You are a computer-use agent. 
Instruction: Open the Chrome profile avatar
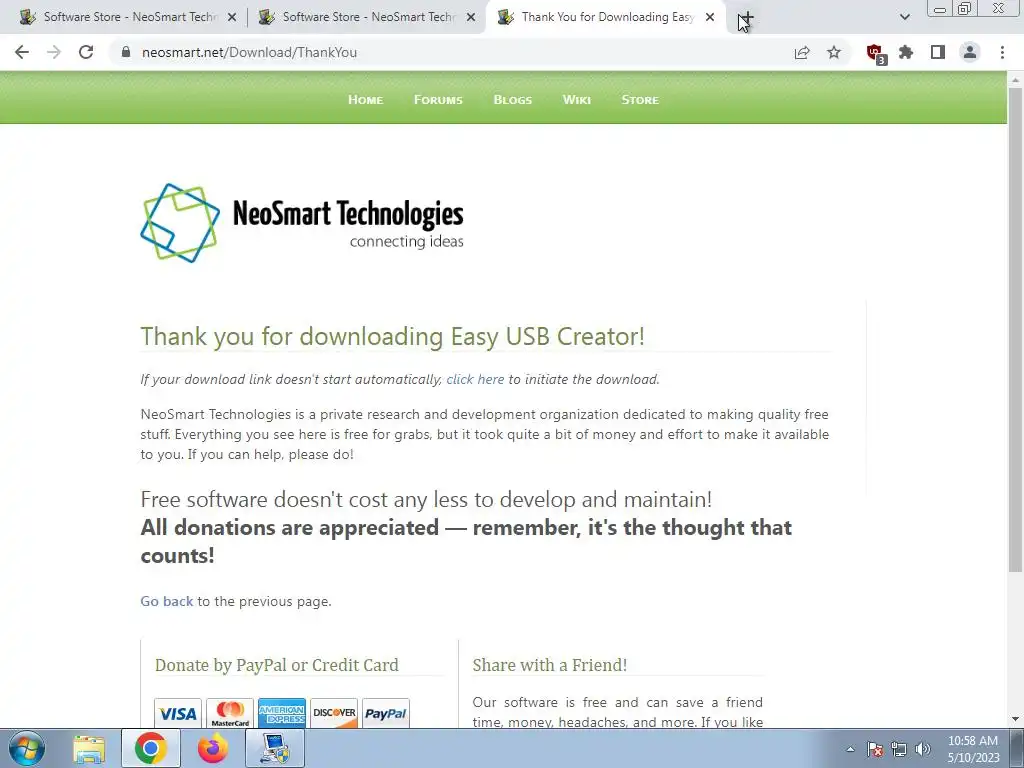970,52
